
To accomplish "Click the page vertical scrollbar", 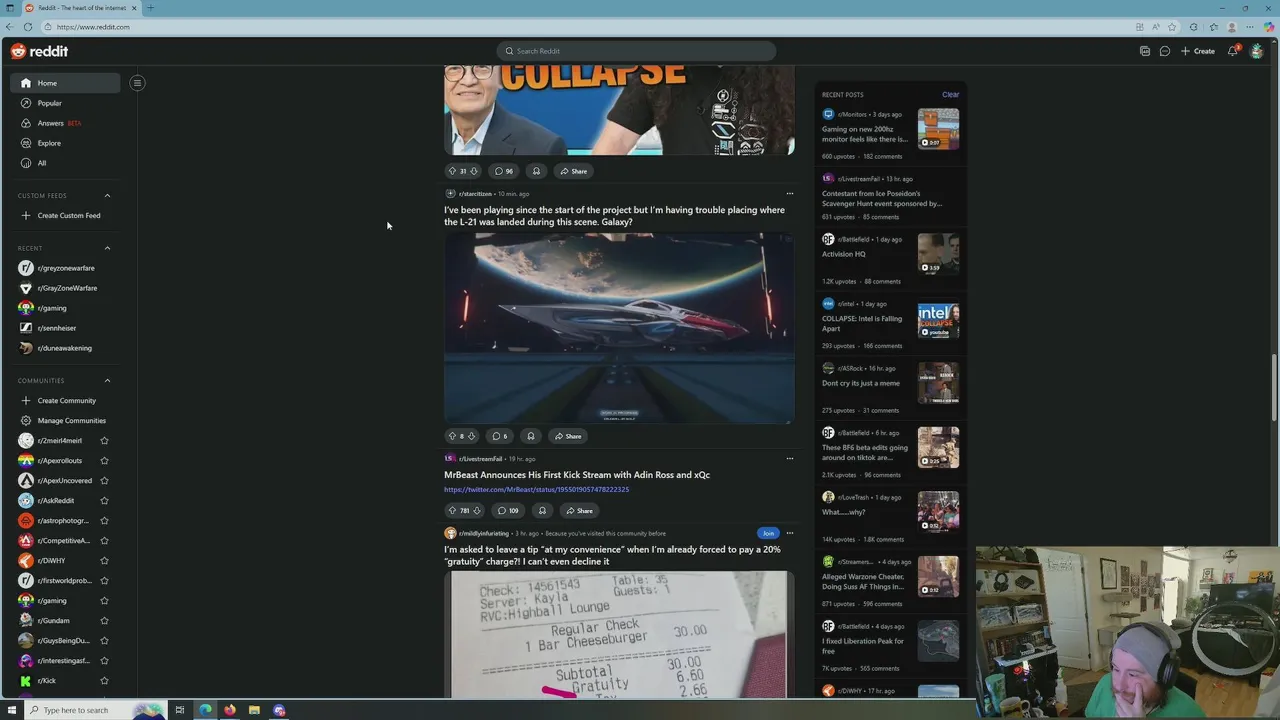I will point(1274,385).
